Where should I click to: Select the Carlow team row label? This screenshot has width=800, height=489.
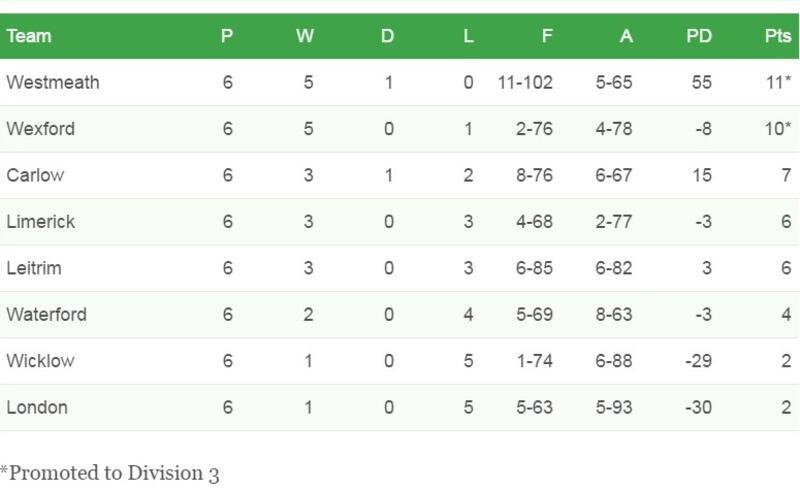click(x=35, y=175)
